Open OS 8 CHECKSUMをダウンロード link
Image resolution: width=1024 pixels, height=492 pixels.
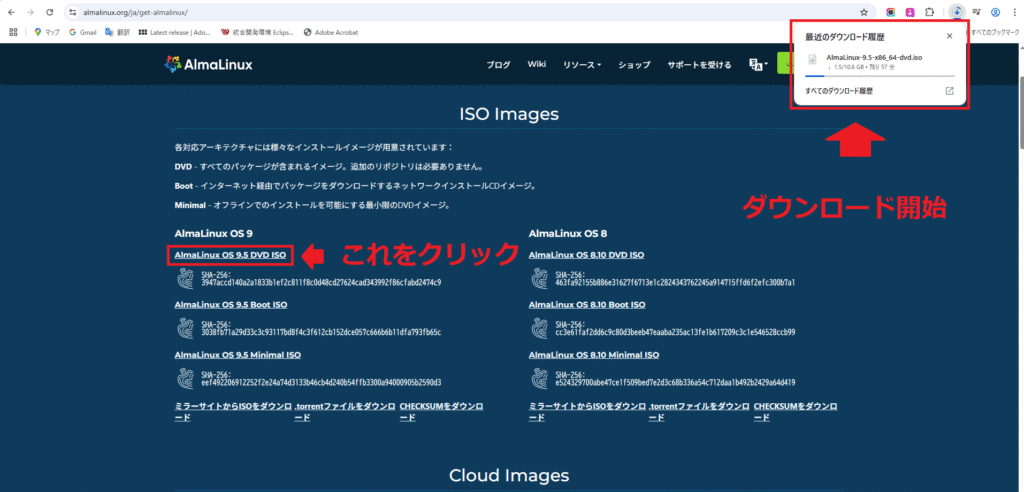point(796,411)
